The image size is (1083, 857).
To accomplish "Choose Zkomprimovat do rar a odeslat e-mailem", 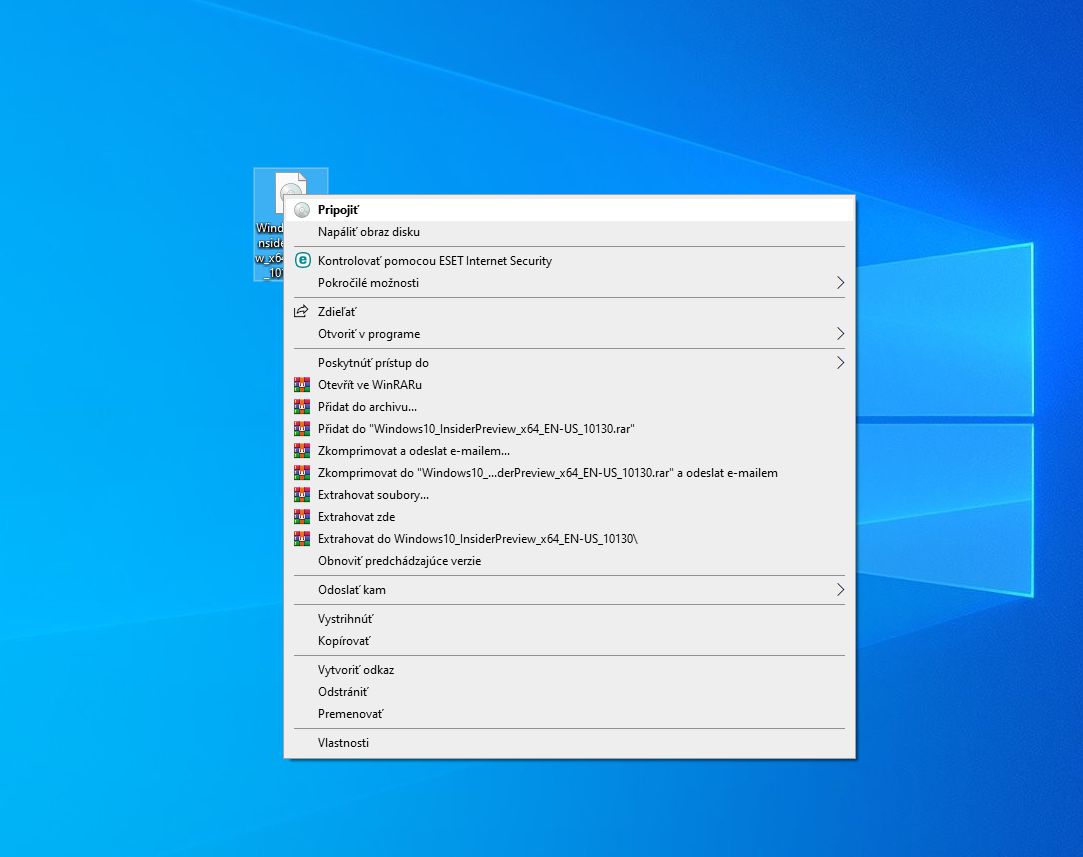I will point(569,473).
